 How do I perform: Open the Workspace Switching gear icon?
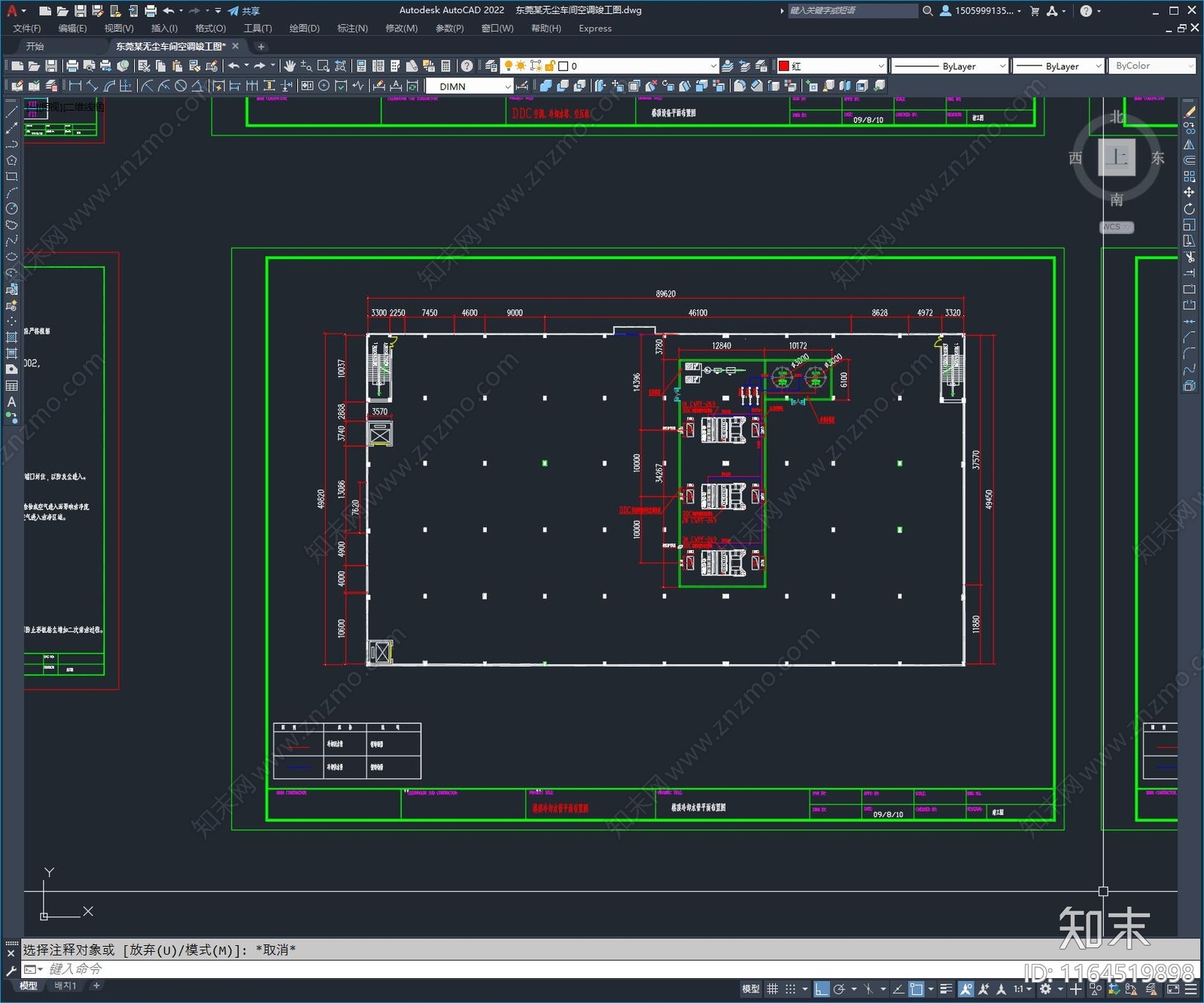1046,989
